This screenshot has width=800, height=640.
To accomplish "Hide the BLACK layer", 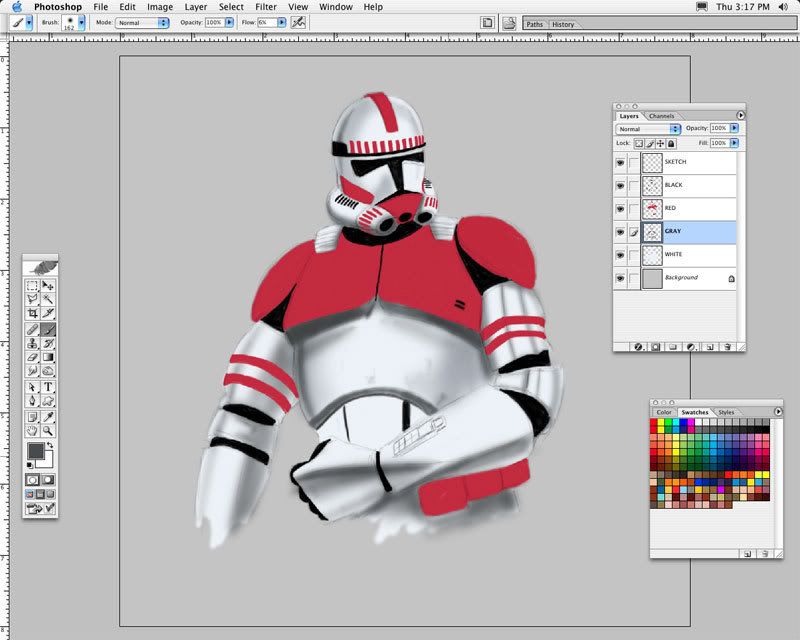I will (620, 186).
